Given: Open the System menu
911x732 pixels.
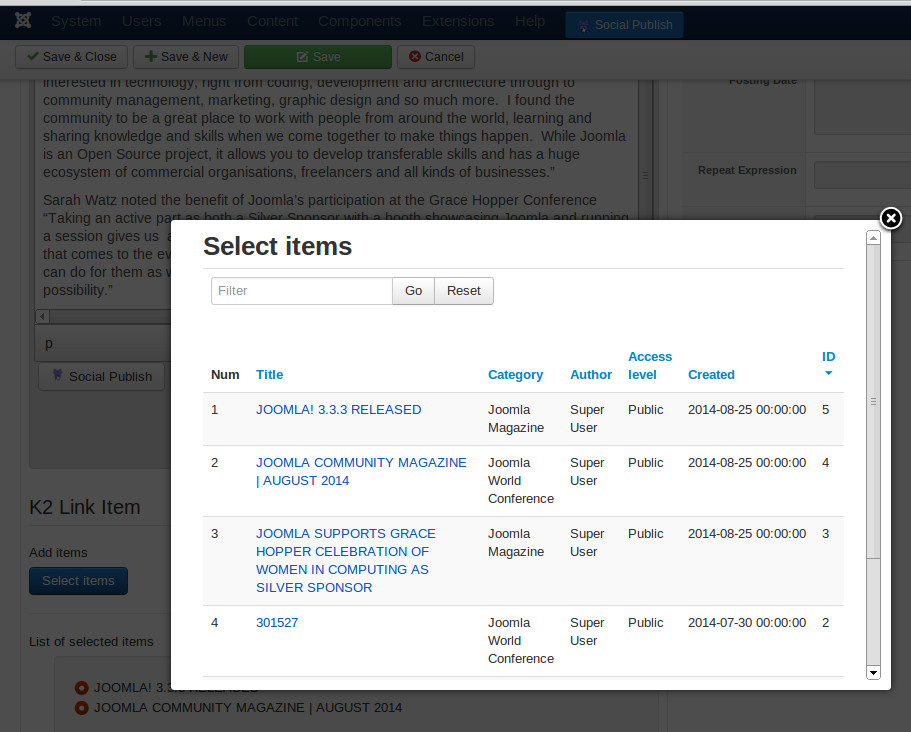Looking at the screenshot, I should click(x=76, y=21).
